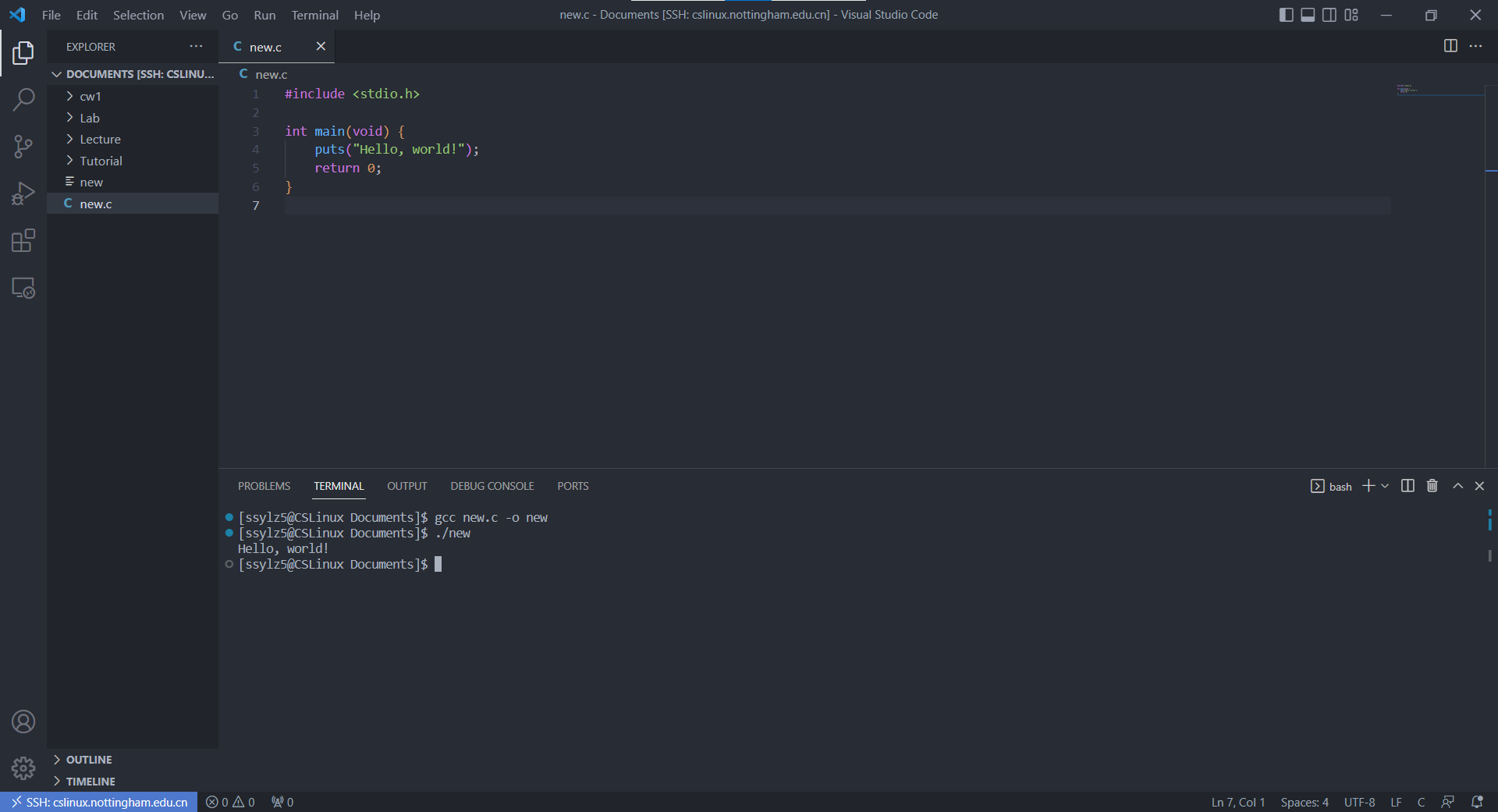Close the terminal panel
1498x812 pixels.
coord(1479,486)
